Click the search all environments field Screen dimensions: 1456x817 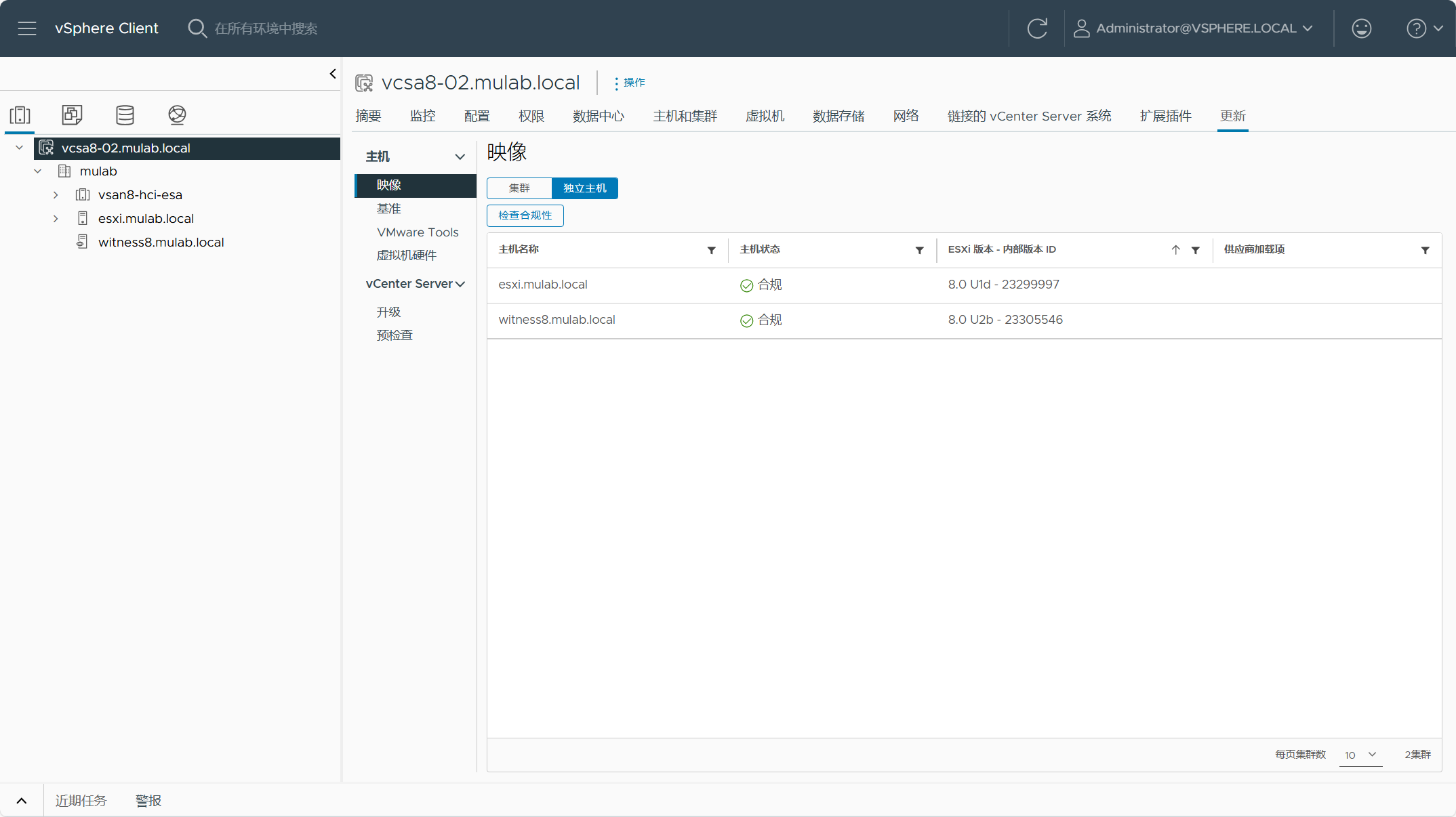pos(266,28)
